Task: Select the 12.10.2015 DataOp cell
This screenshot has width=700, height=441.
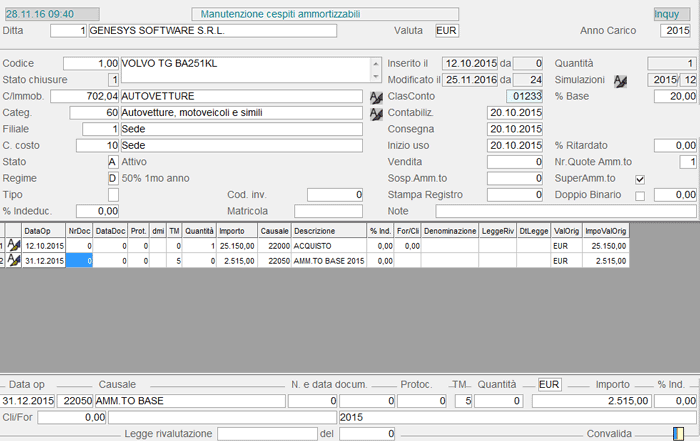Action: 44,246
